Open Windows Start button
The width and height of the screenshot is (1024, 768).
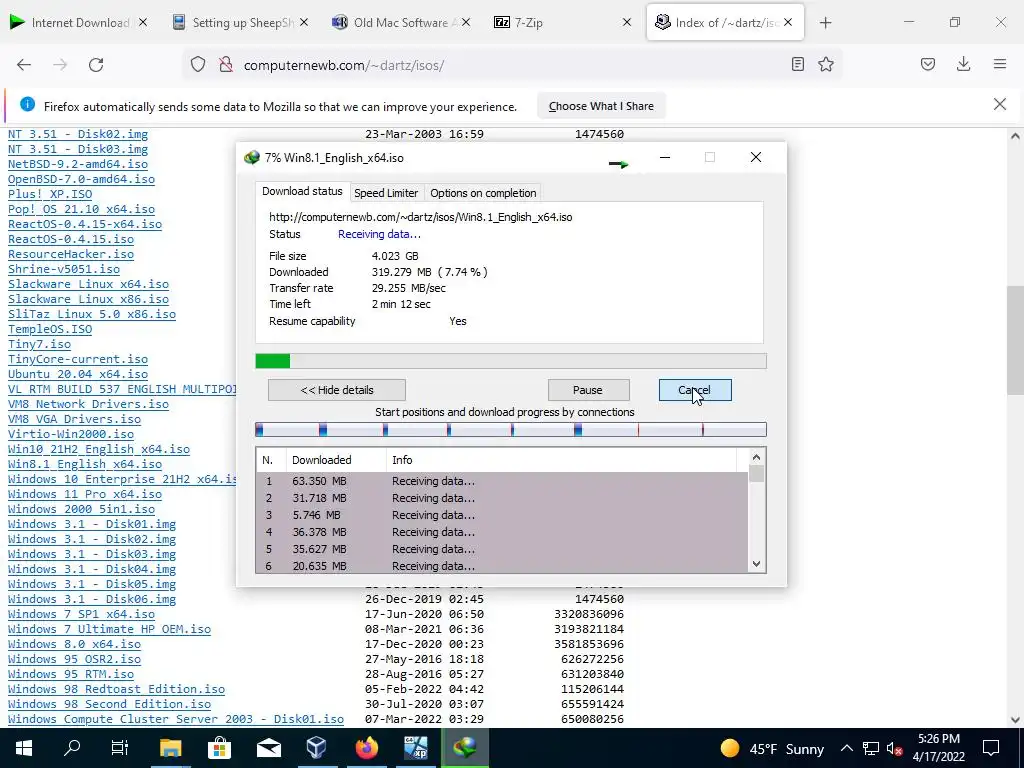(24, 748)
